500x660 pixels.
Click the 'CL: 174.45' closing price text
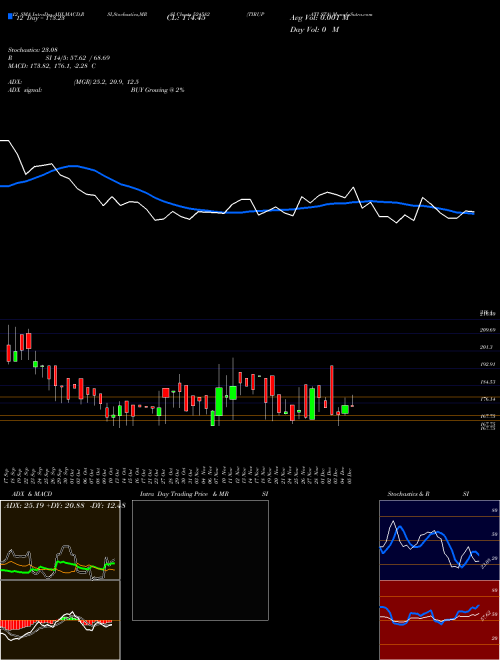point(186,18)
